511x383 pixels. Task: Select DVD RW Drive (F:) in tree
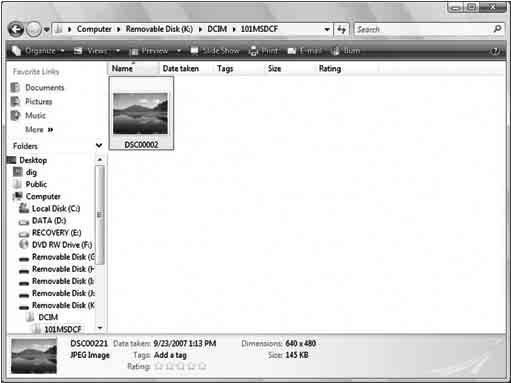62,245
